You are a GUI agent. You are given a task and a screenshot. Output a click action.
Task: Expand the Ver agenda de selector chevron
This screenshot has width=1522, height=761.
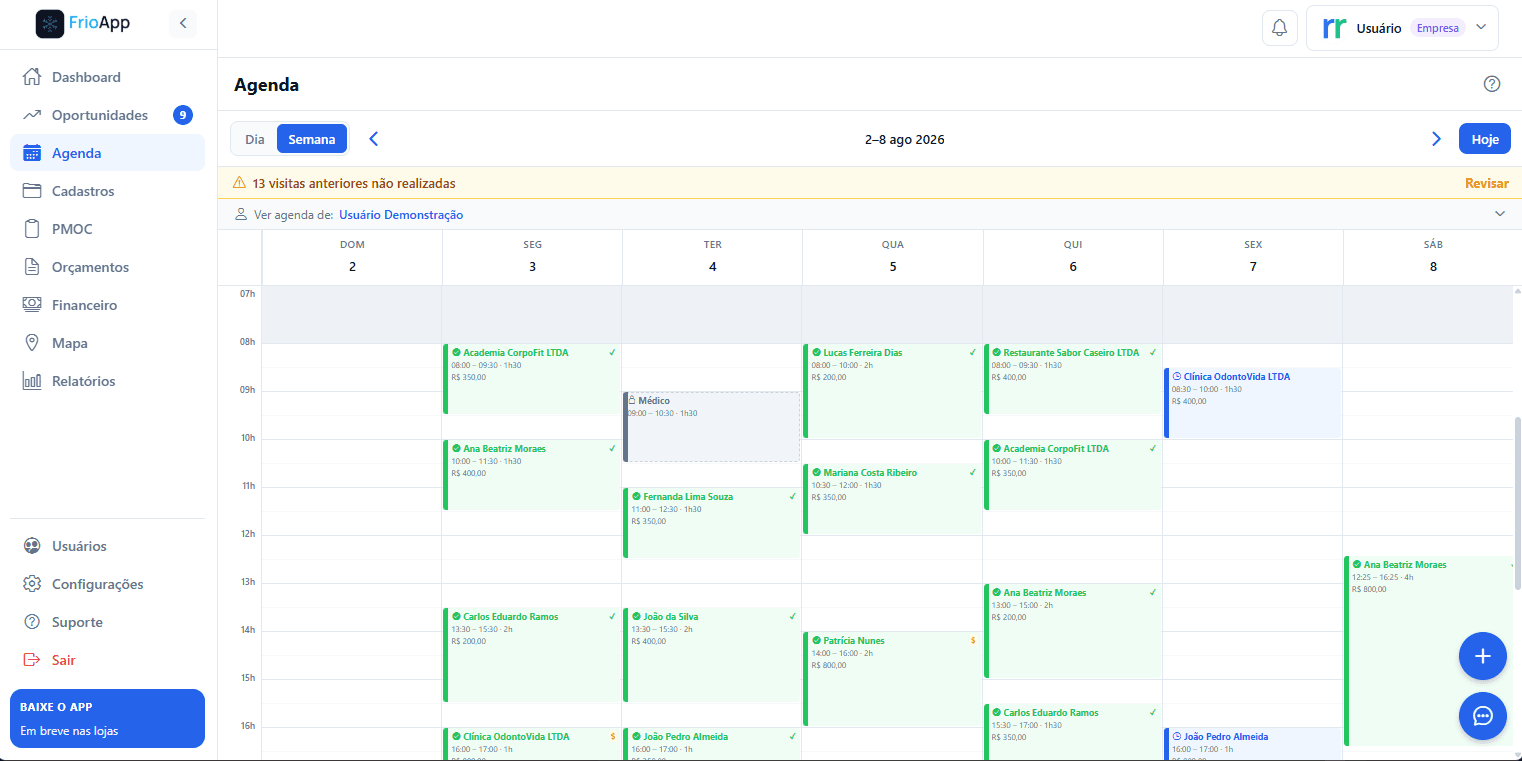(1500, 214)
